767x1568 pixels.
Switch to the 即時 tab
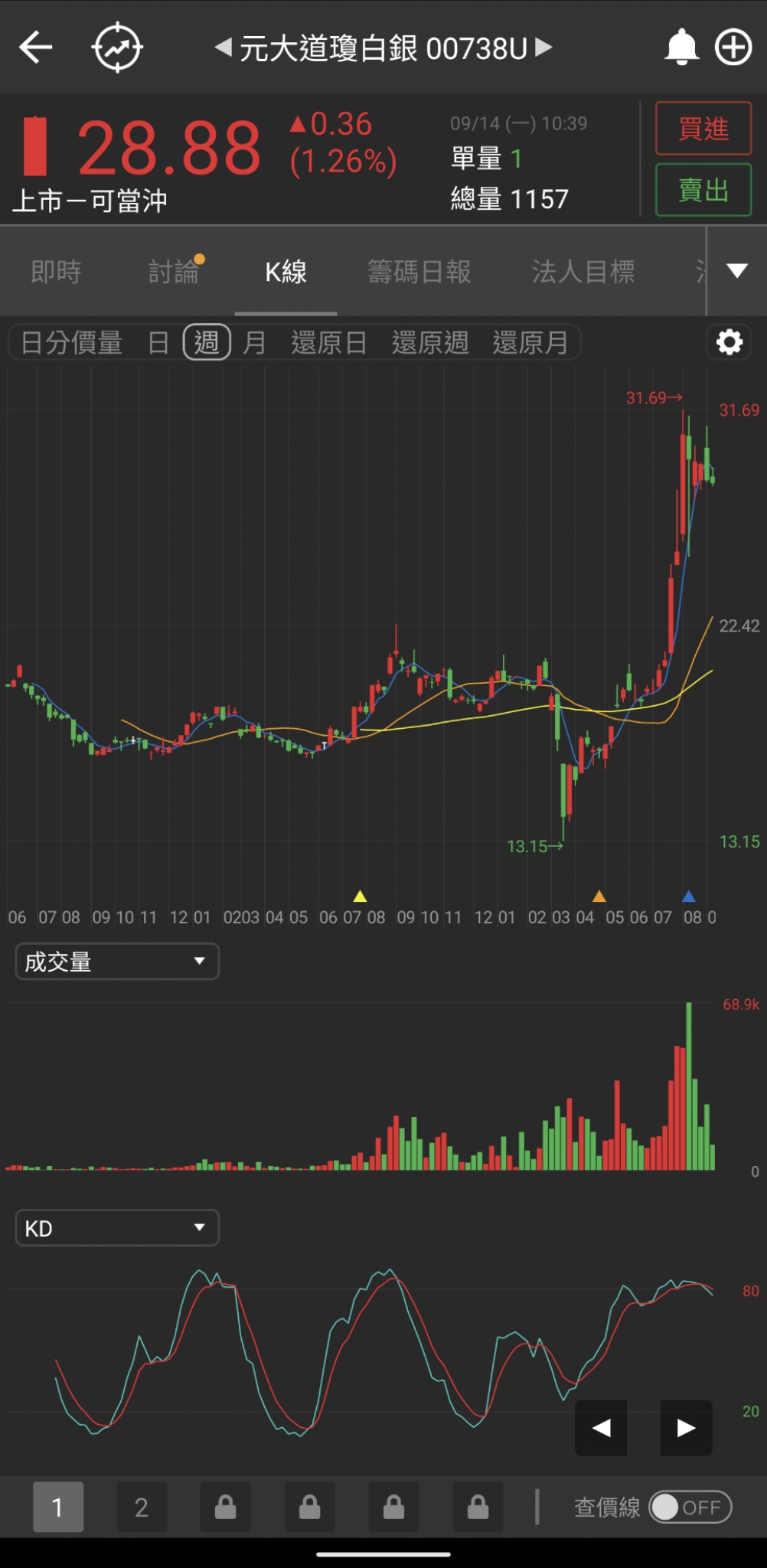click(x=56, y=272)
